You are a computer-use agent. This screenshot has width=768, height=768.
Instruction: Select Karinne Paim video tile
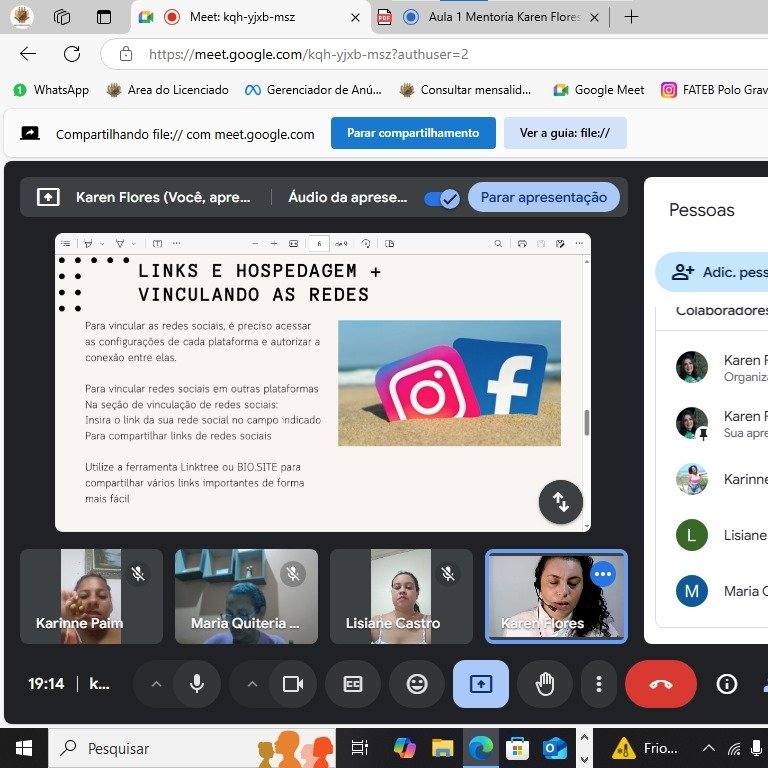click(92, 596)
